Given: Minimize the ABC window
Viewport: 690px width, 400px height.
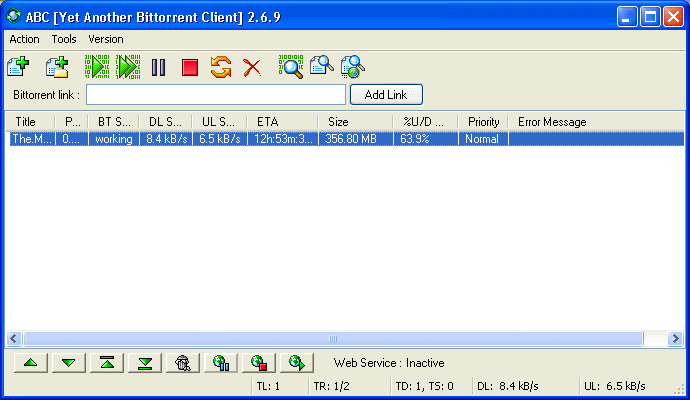Looking at the screenshot, I should click(627, 17).
